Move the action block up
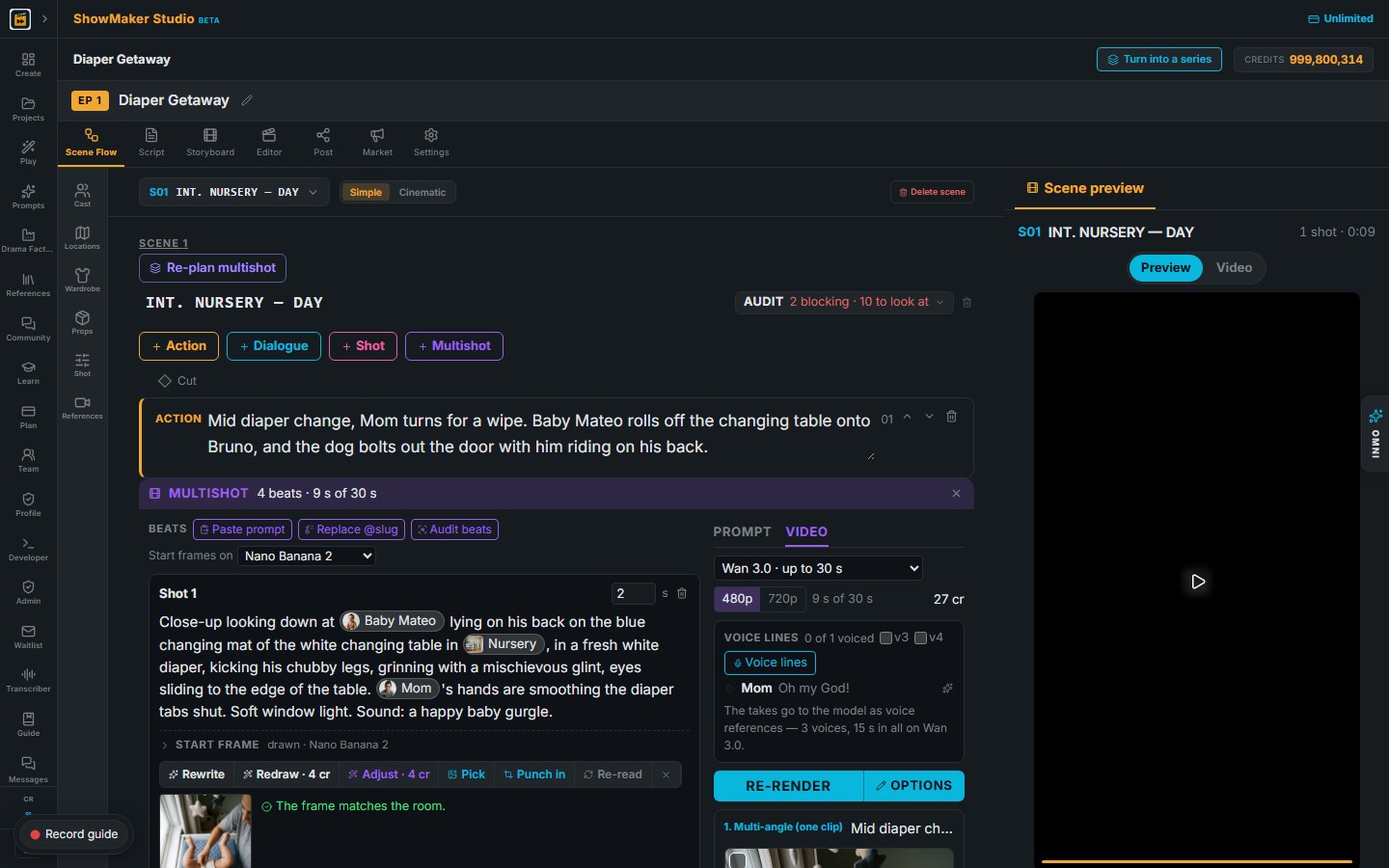 click(x=907, y=417)
